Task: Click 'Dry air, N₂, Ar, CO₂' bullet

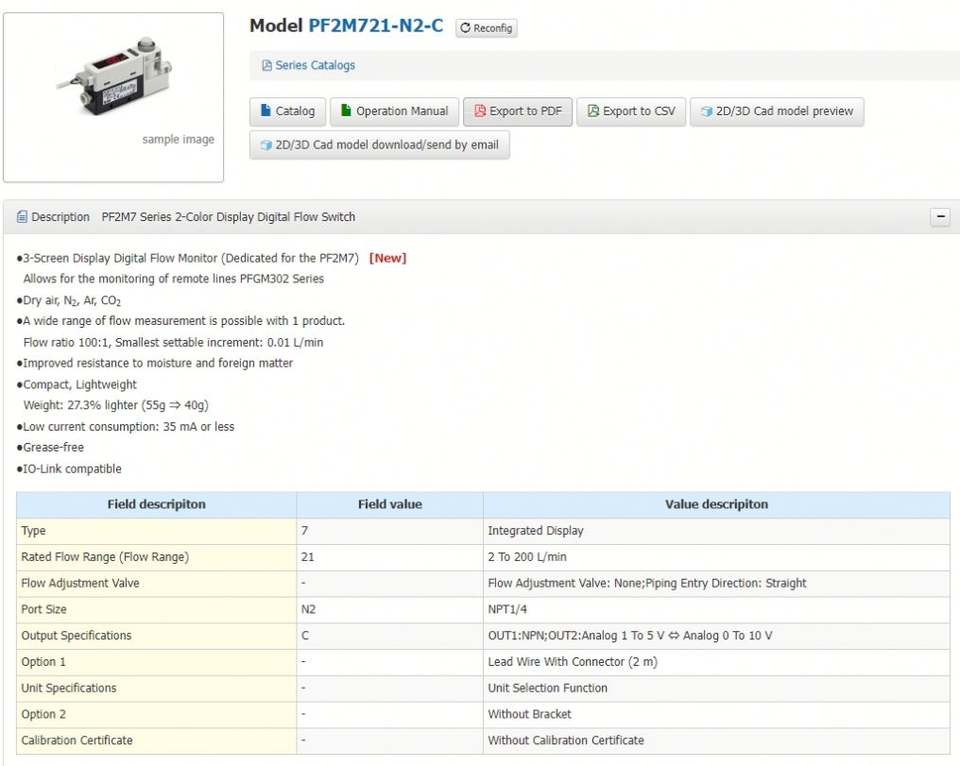Action: pyautogui.click(x=69, y=301)
